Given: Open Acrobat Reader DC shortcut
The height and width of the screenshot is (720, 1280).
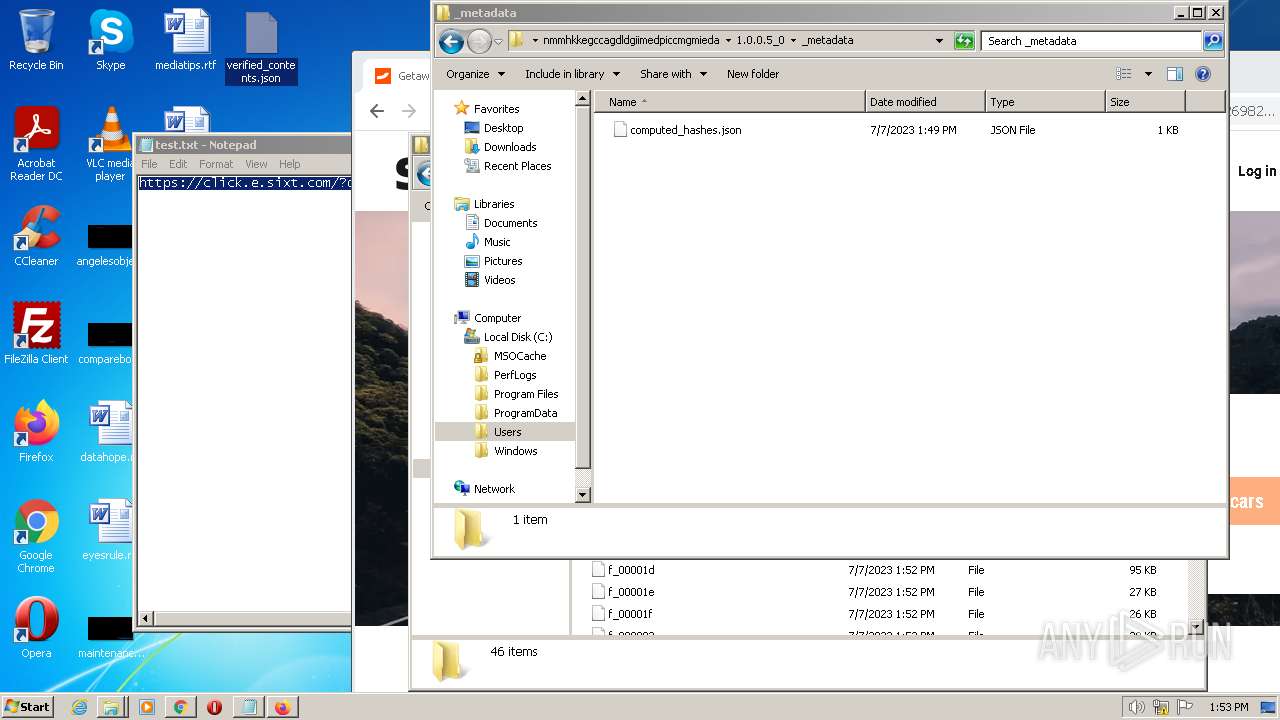Looking at the screenshot, I should 36,144.
